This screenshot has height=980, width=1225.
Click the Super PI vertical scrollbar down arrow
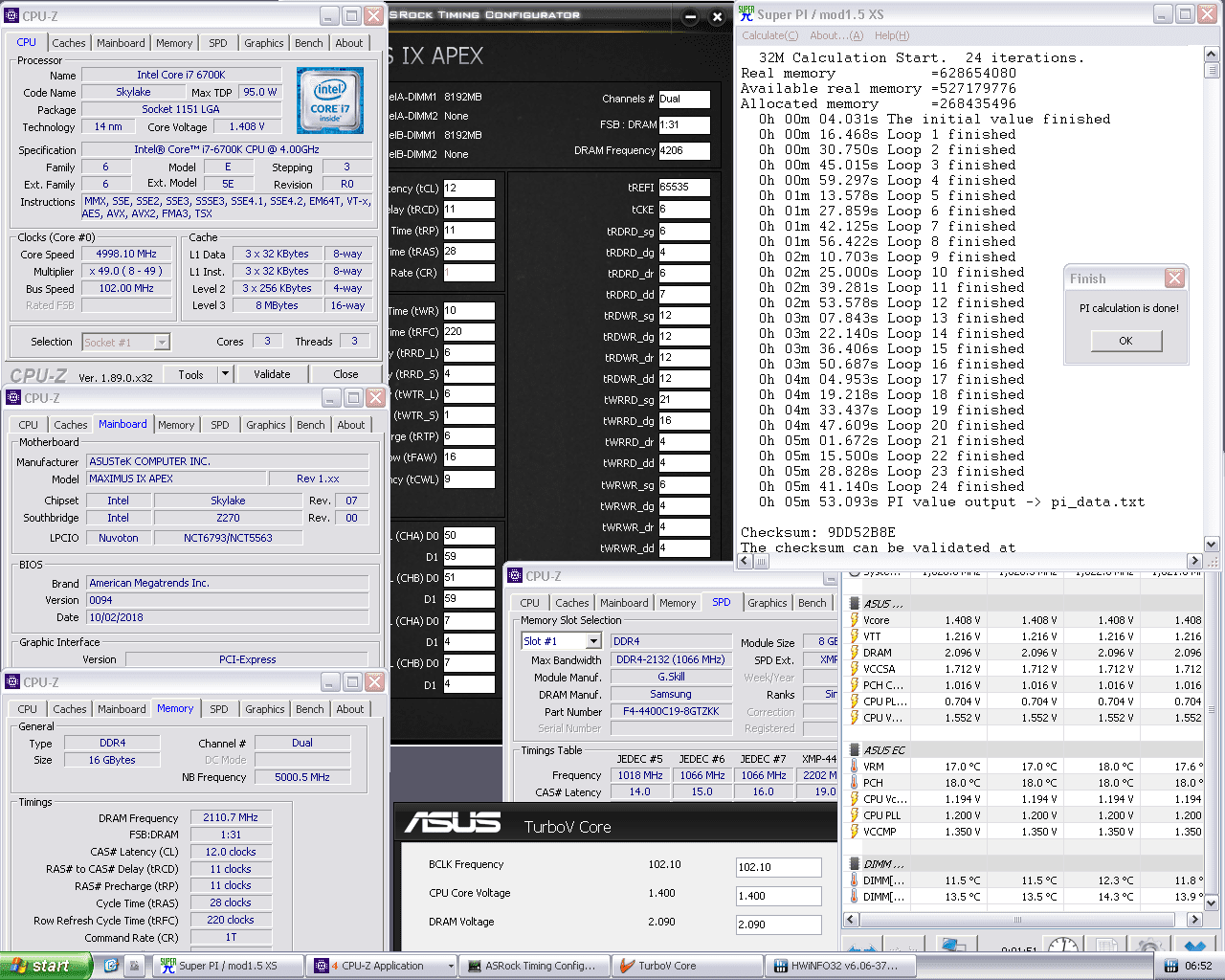click(x=1212, y=544)
